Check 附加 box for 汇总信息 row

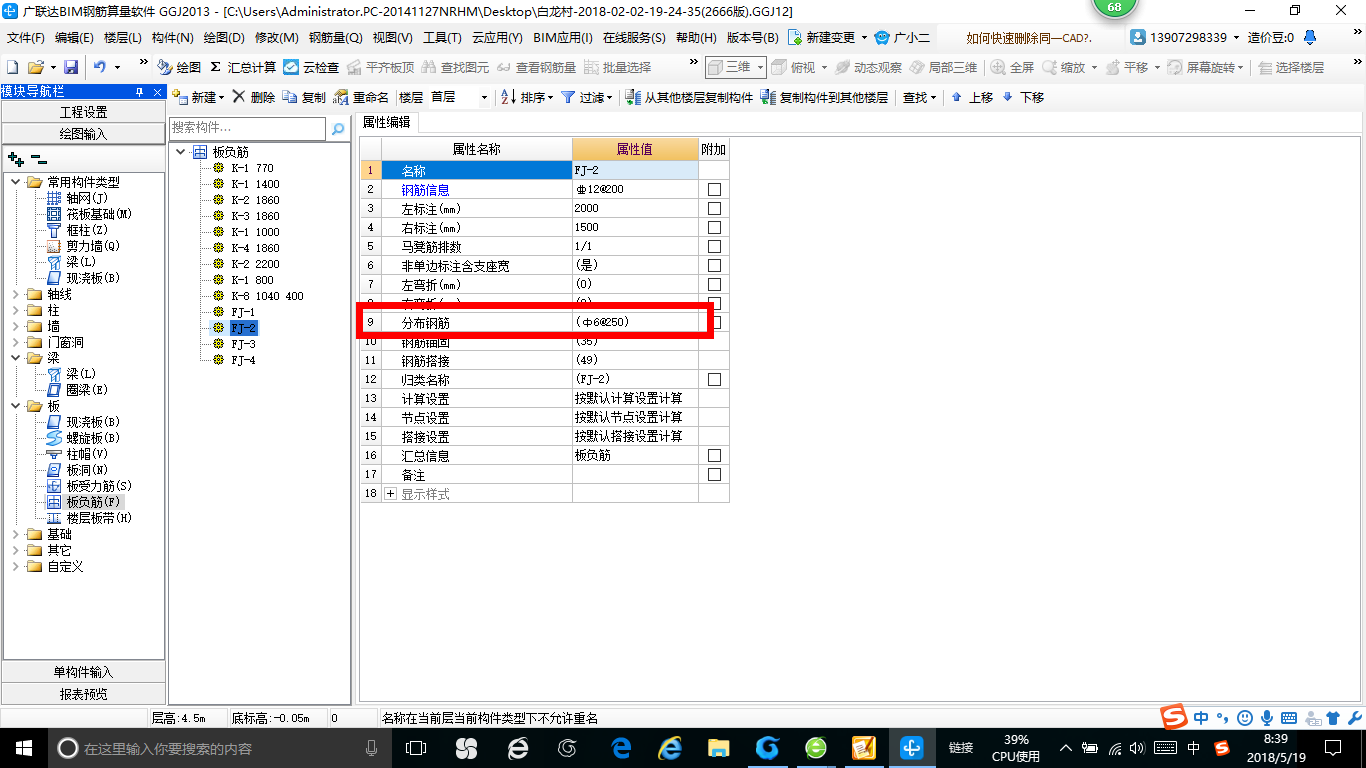point(714,456)
